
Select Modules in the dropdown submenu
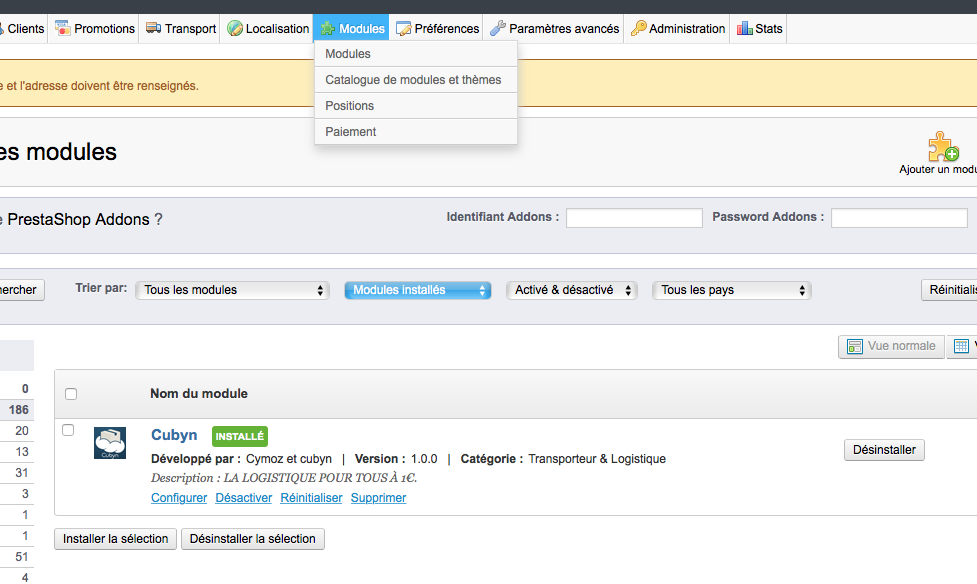[x=416, y=54]
